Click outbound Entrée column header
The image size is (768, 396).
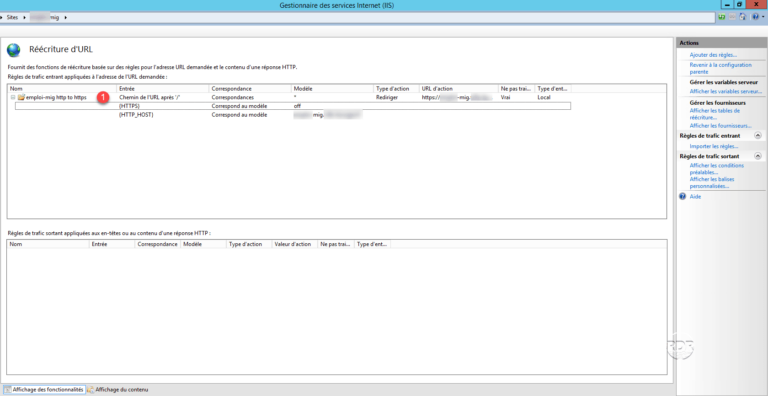[x=112, y=244]
